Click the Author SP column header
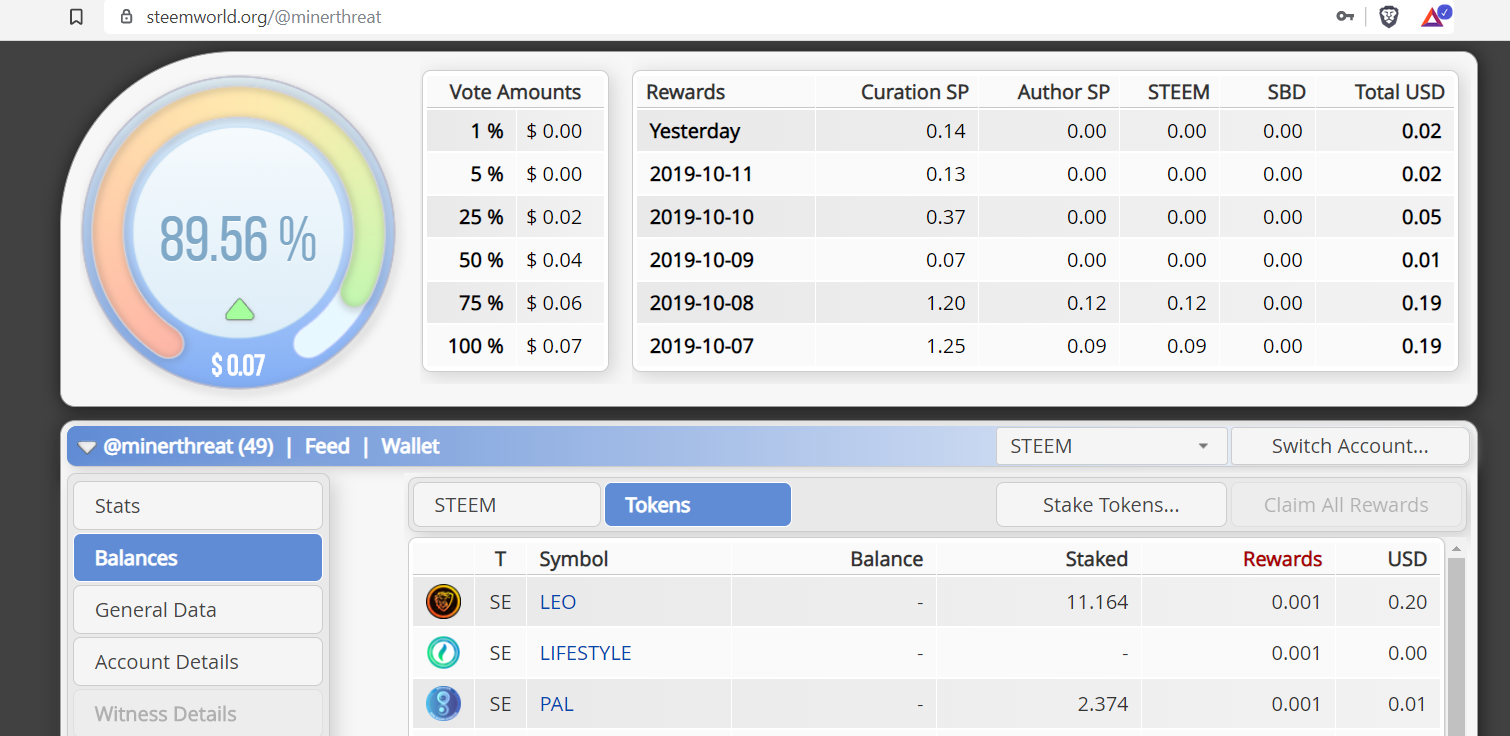Screen dimensions: 1510x736 tap(1063, 92)
